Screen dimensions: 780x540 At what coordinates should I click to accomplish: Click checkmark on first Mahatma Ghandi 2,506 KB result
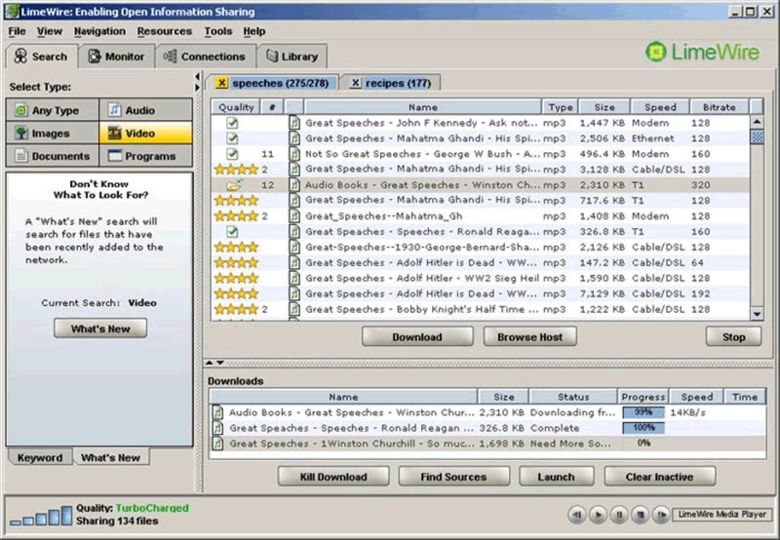232,138
